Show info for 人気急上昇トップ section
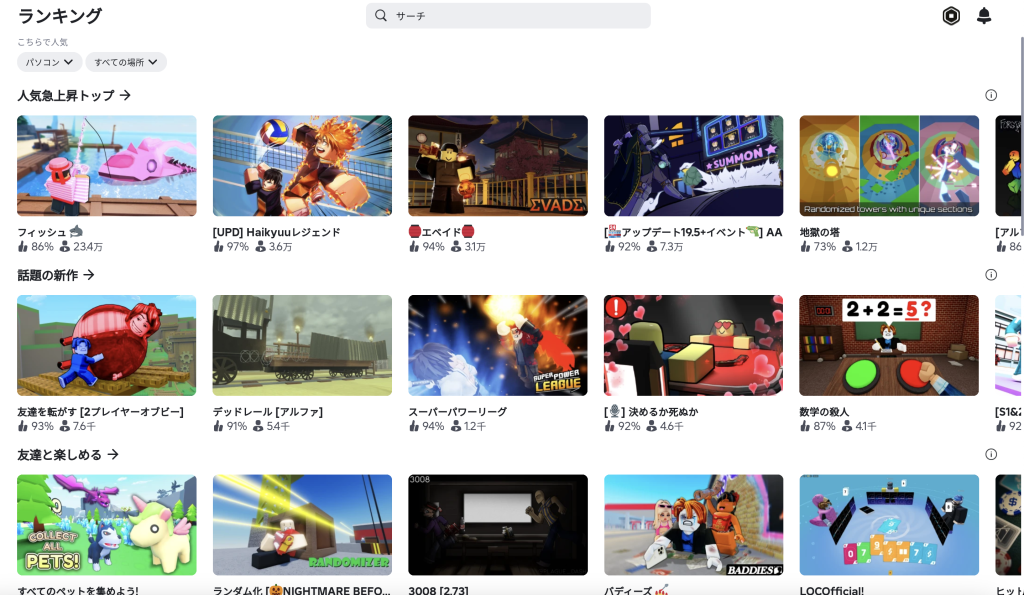 [x=991, y=95]
